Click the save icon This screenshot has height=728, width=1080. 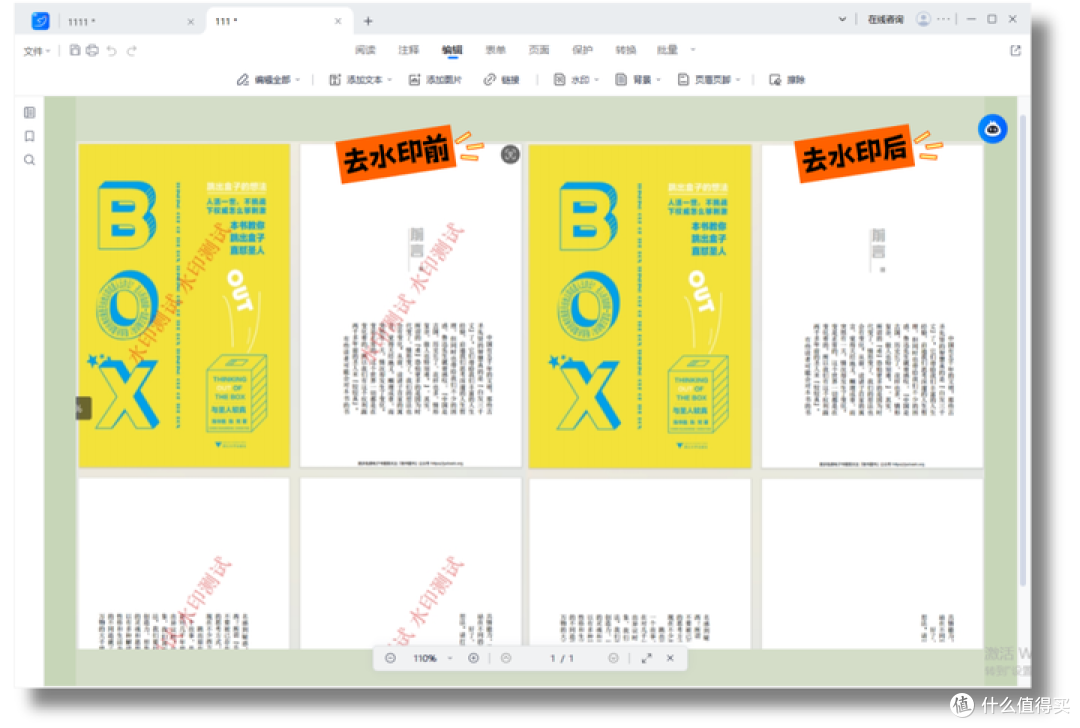pyautogui.click(x=75, y=50)
